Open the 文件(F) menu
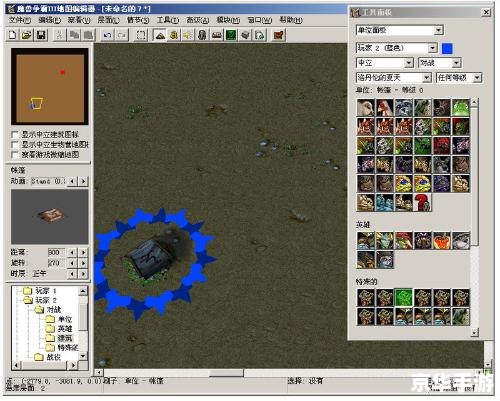 pos(20,20)
